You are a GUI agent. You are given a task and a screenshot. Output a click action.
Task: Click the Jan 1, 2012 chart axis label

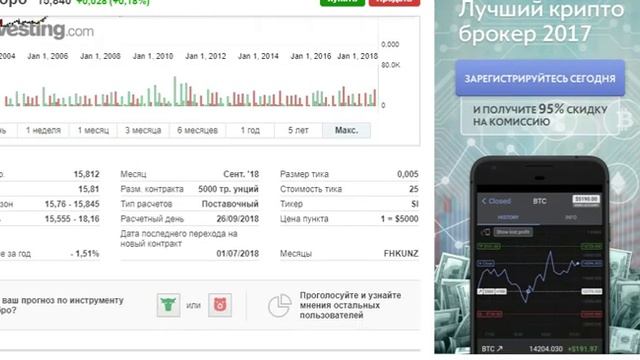[205, 56]
